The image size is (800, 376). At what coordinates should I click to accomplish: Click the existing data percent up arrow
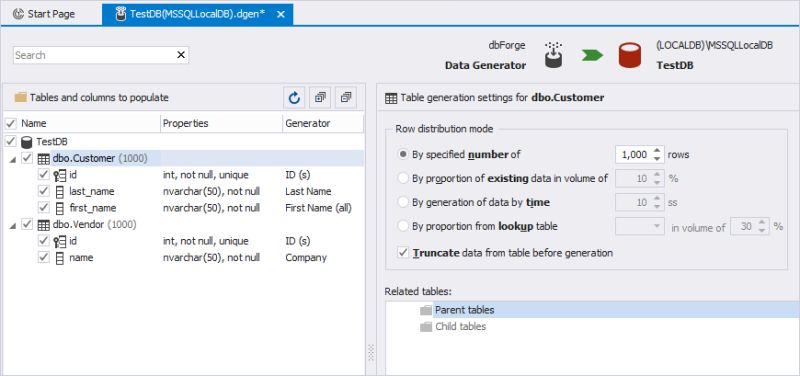pos(657,174)
